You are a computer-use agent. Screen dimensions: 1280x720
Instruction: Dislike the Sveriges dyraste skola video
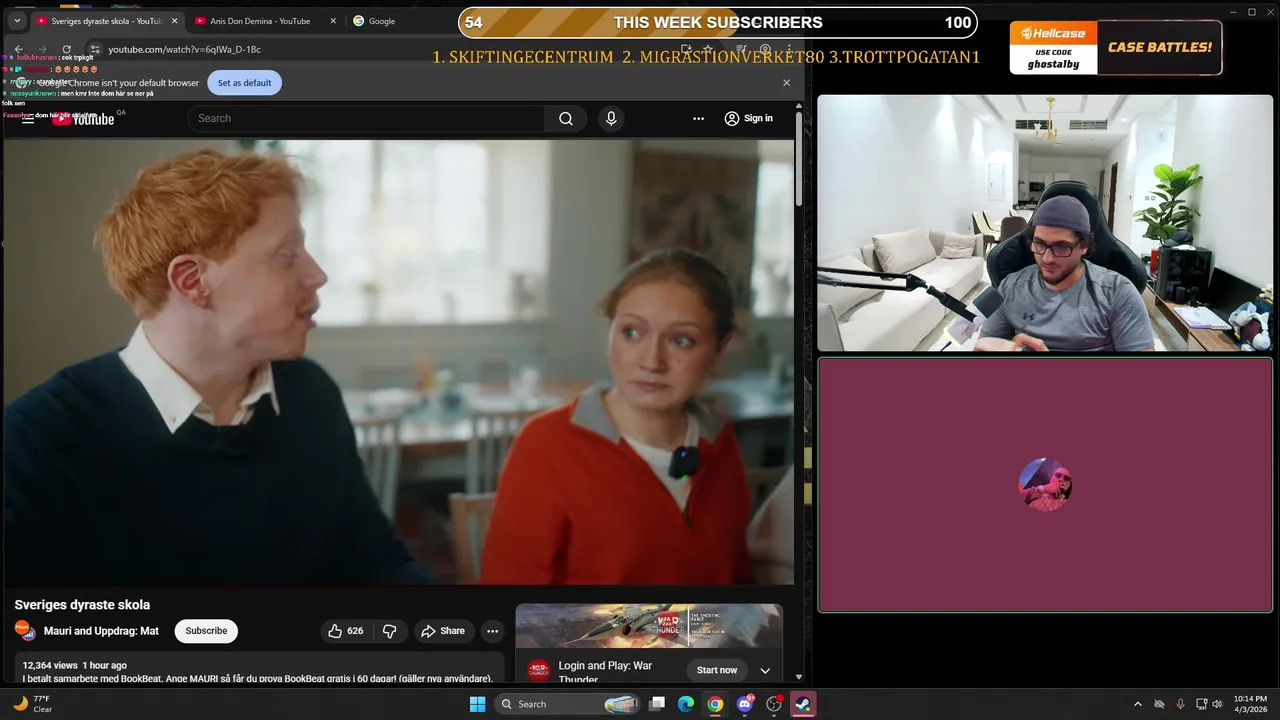pyautogui.click(x=390, y=631)
